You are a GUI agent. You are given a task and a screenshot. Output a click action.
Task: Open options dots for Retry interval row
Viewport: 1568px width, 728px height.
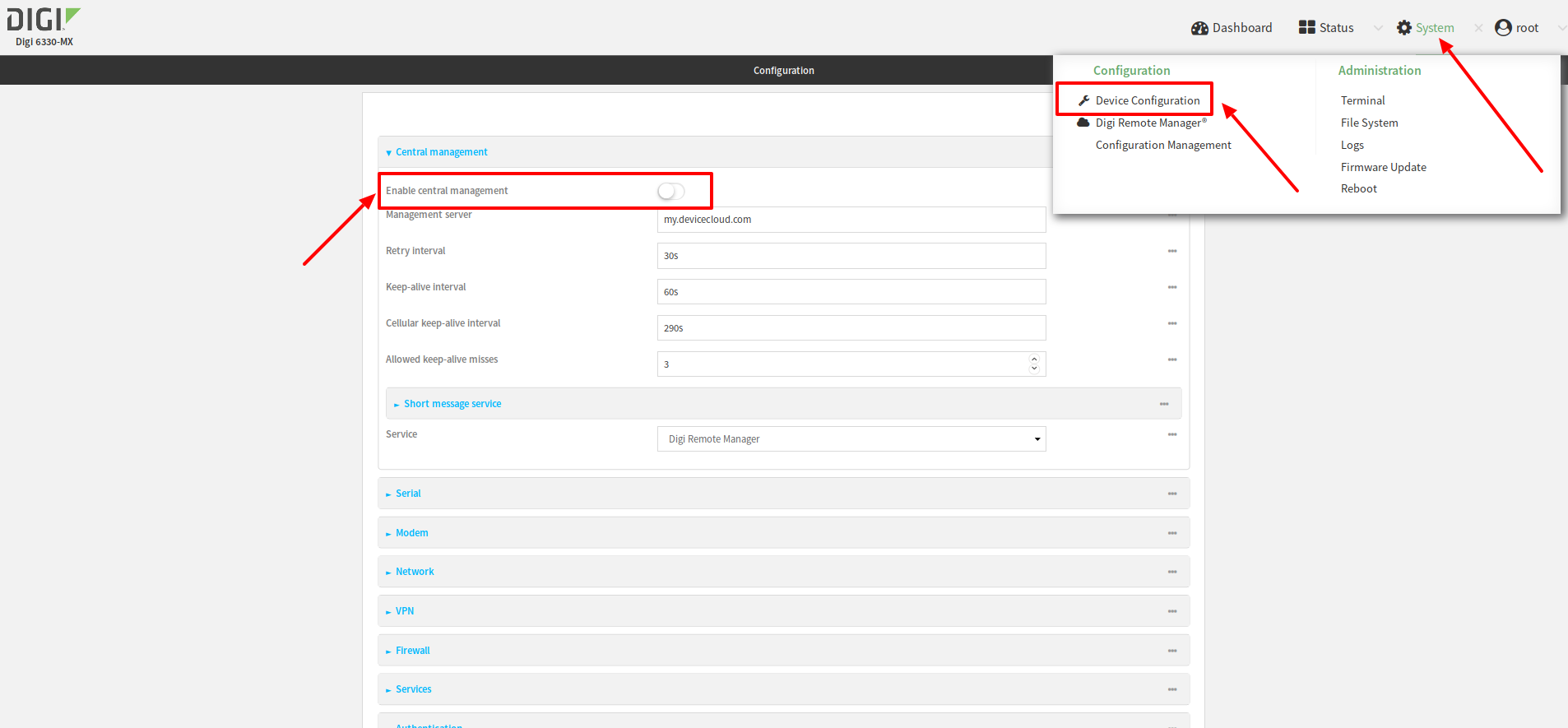coord(1172,251)
